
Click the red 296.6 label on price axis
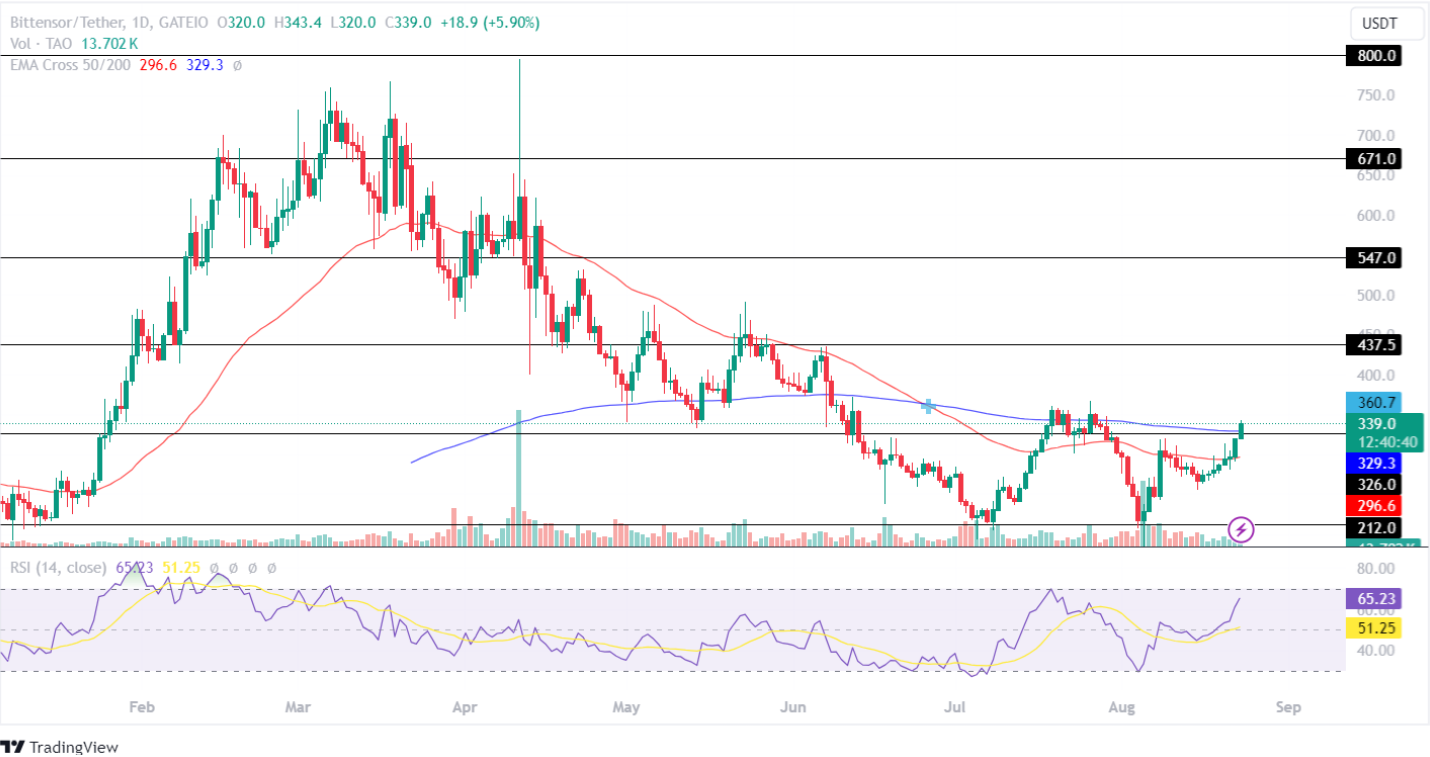click(1373, 505)
